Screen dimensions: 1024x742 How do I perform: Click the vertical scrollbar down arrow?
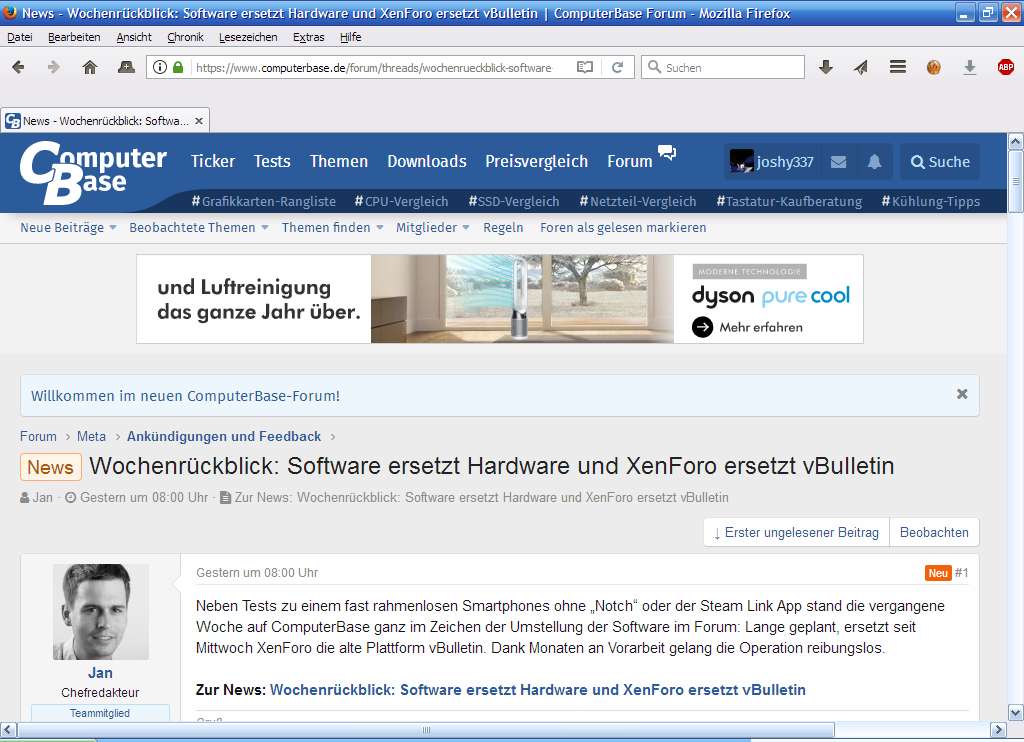click(x=1016, y=712)
